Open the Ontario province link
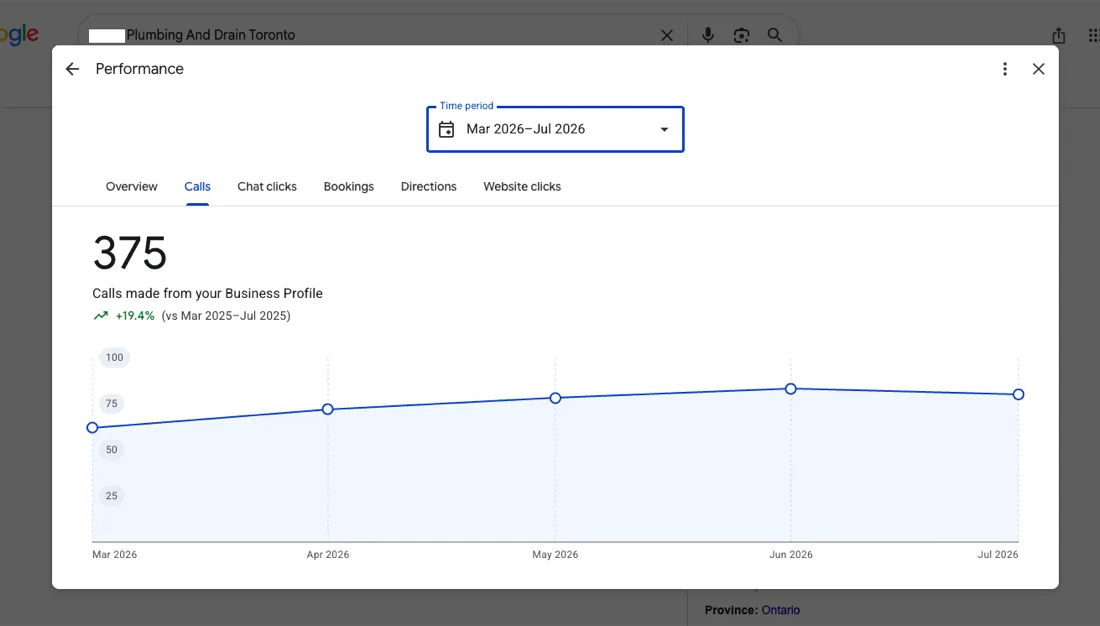This screenshot has height=626, width=1100. pos(780,610)
